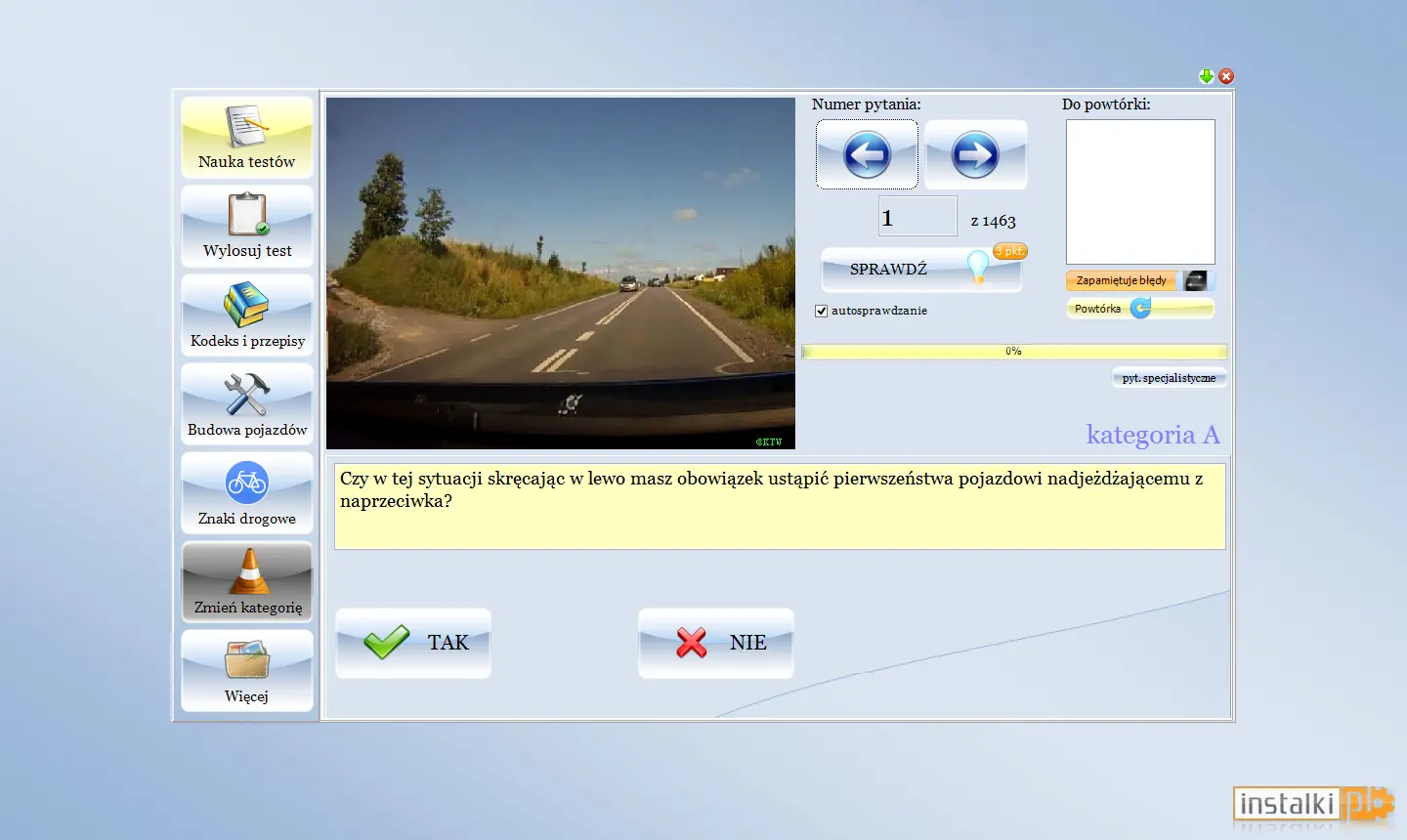The width and height of the screenshot is (1407, 840).
Task: Toggle autosprawdzanie checkbox
Action: point(822,311)
